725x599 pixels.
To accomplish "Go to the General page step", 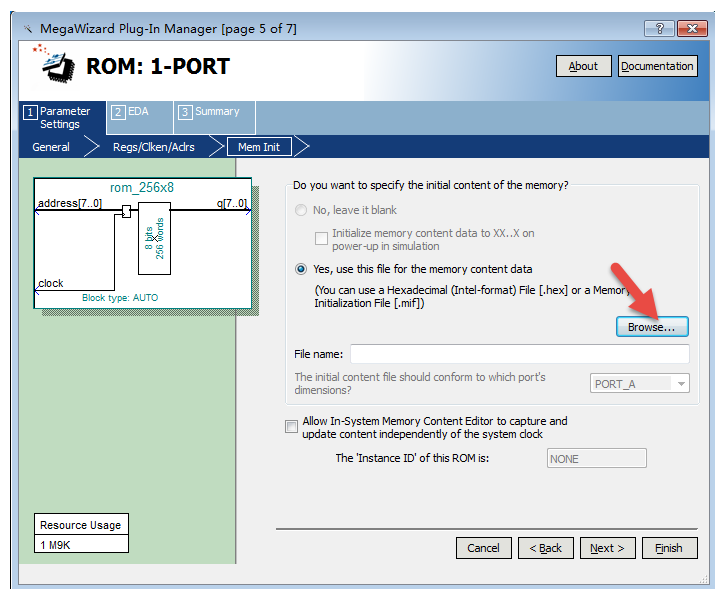I will [x=51, y=147].
